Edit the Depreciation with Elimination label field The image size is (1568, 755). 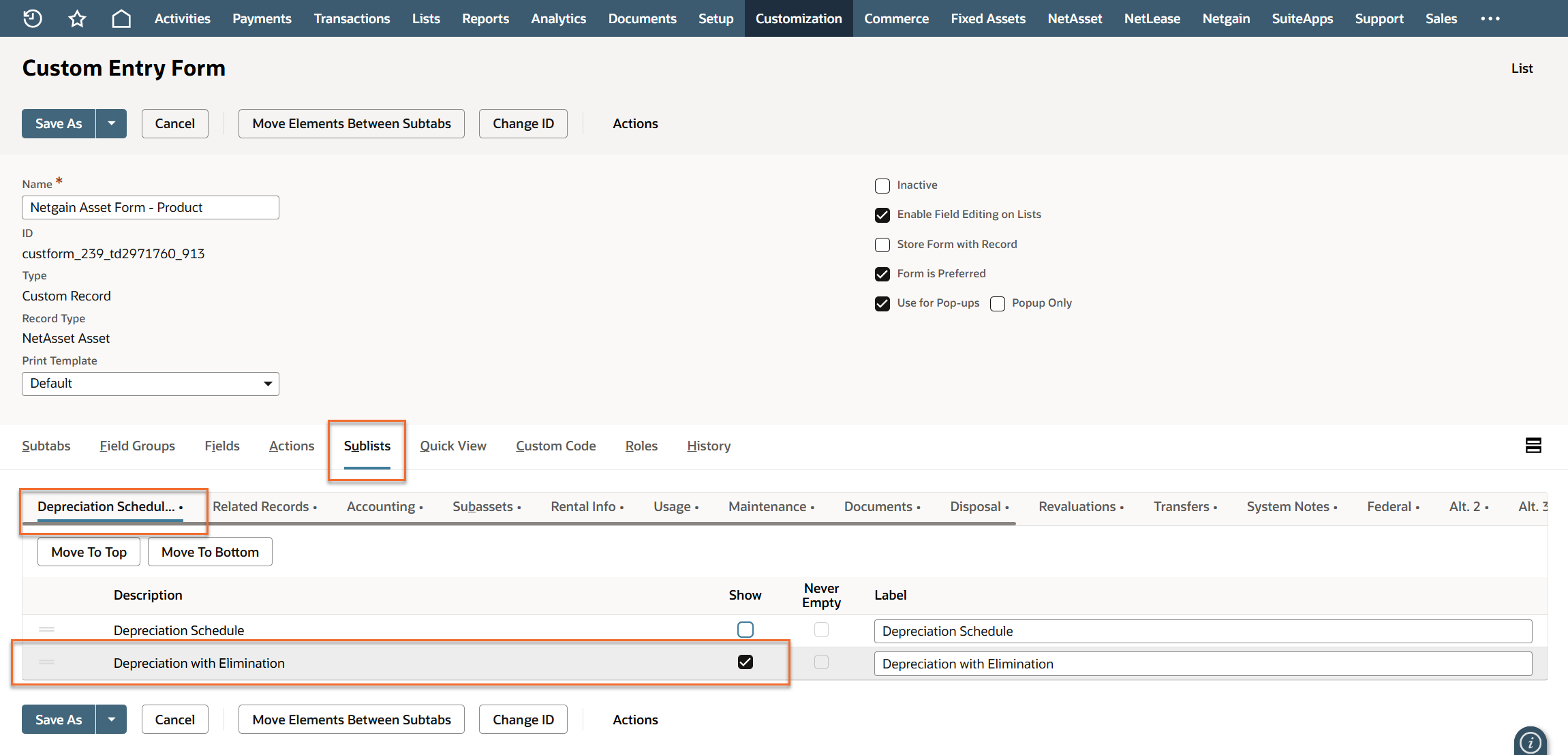pos(1203,664)
